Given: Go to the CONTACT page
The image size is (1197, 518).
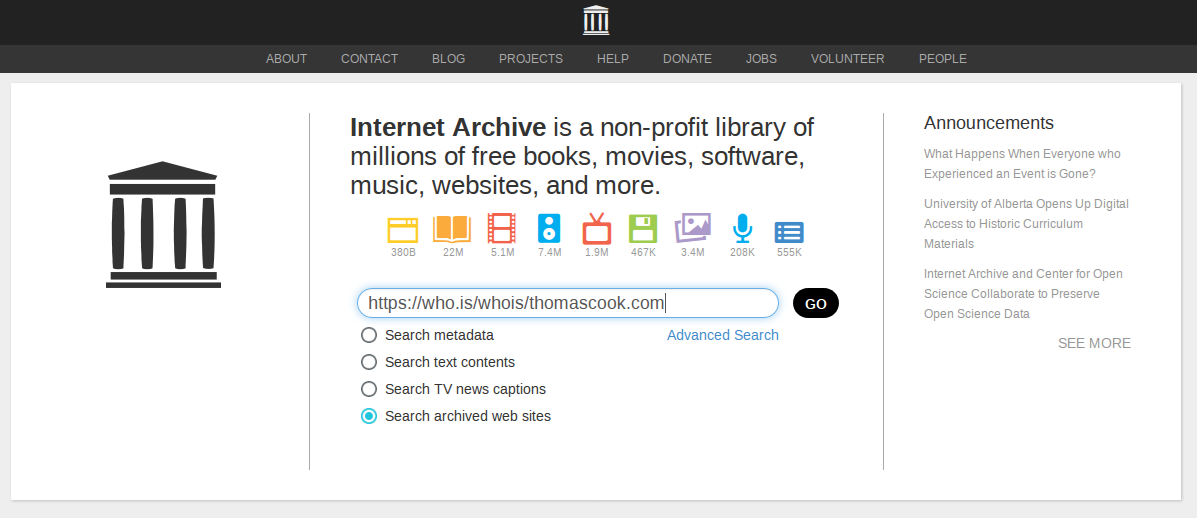Looking at the screenshot, I should (x=369, y=59).
